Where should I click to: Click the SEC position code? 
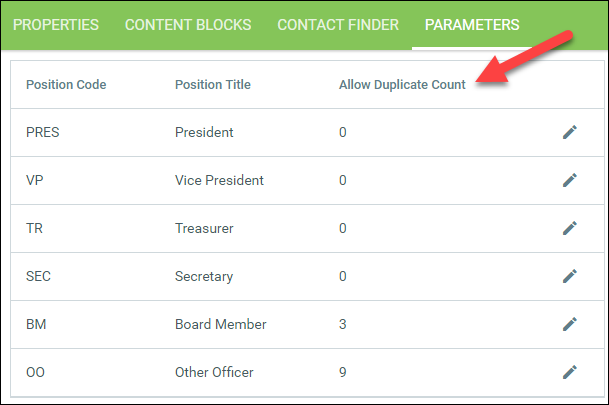click(39, 276)
